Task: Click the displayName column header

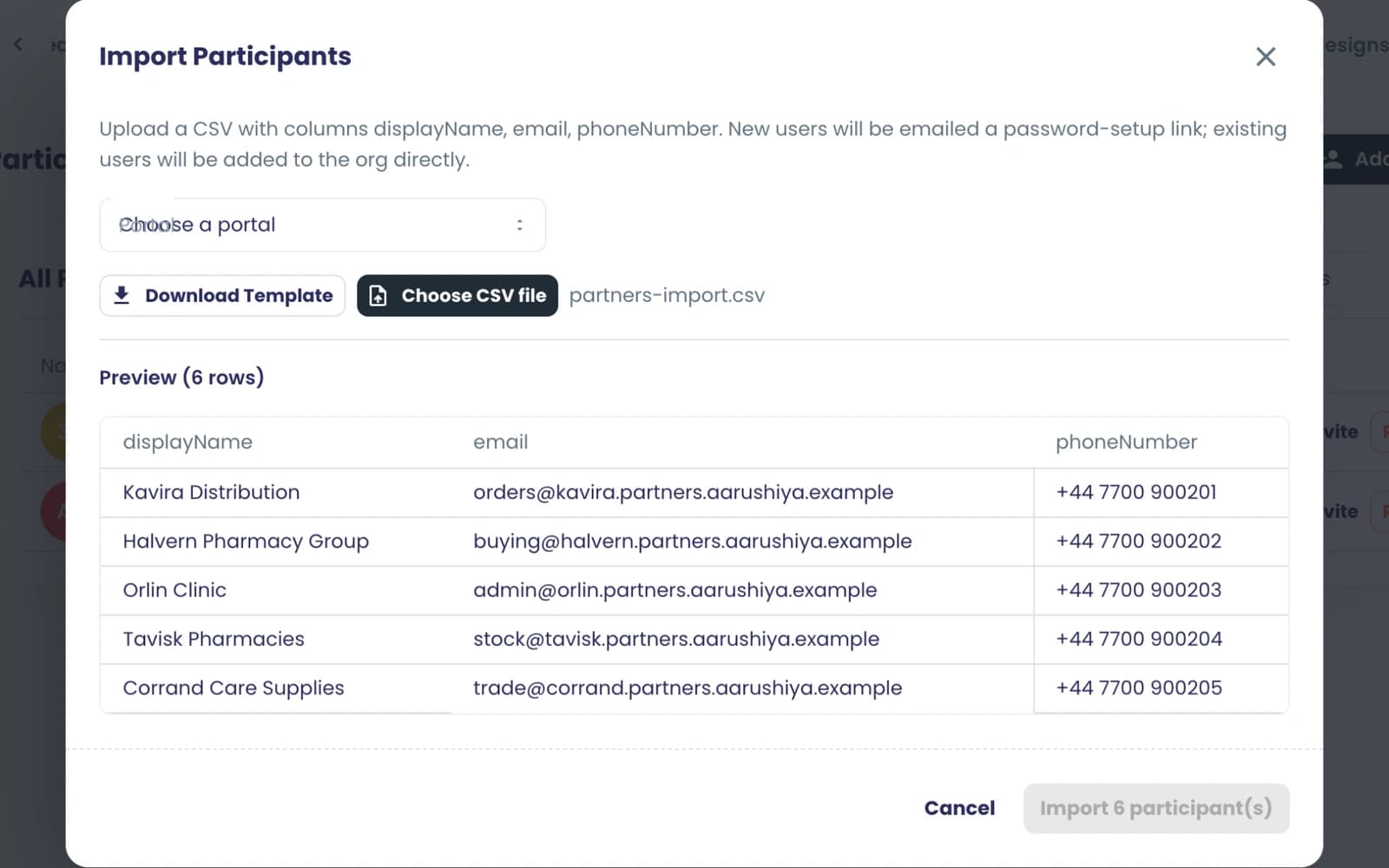Action: (x=188, y=442)
